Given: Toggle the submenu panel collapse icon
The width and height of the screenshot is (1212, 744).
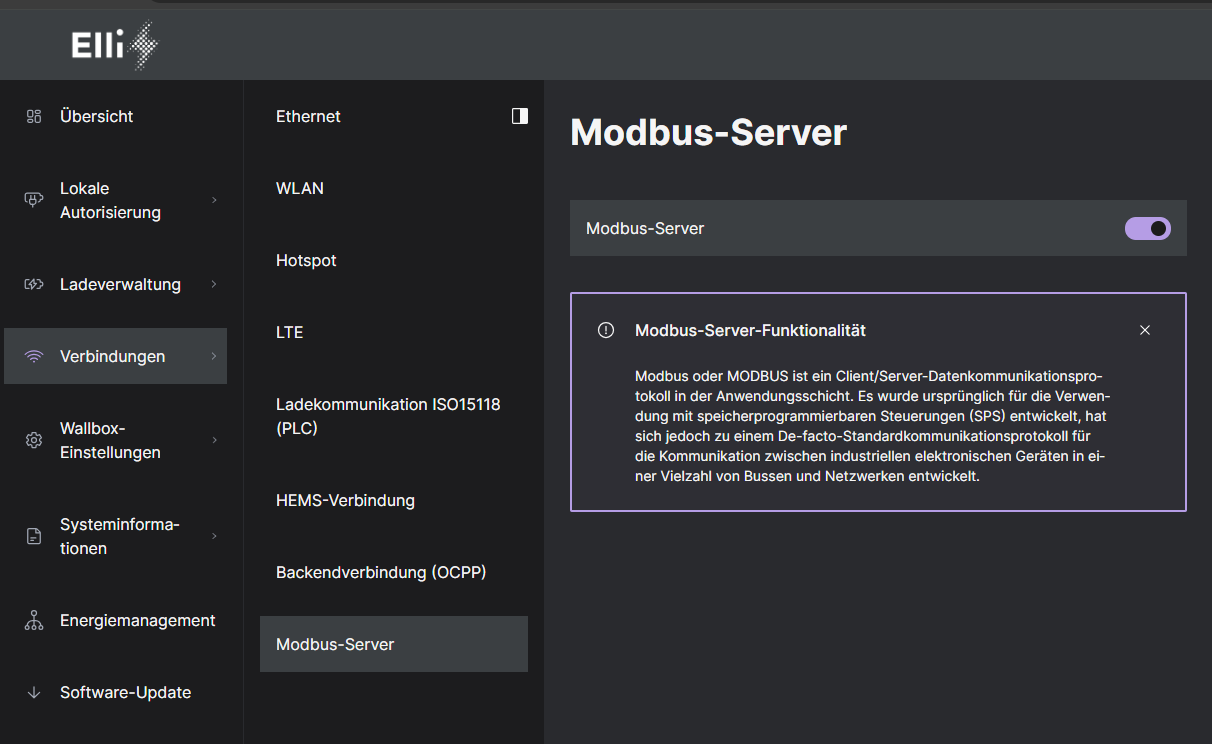Looking at the screenshot, I should click(519, 116).
